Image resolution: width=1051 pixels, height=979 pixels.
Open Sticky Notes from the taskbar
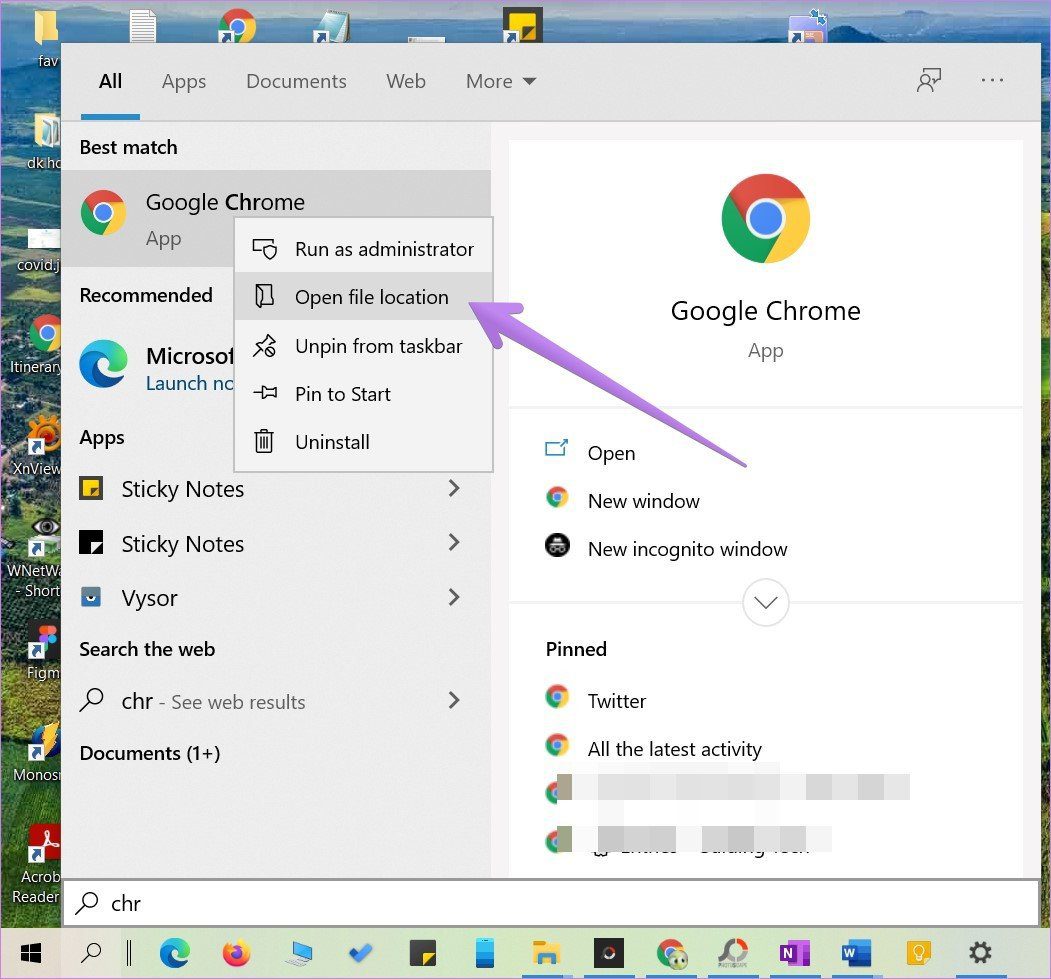tap(423, 952)
